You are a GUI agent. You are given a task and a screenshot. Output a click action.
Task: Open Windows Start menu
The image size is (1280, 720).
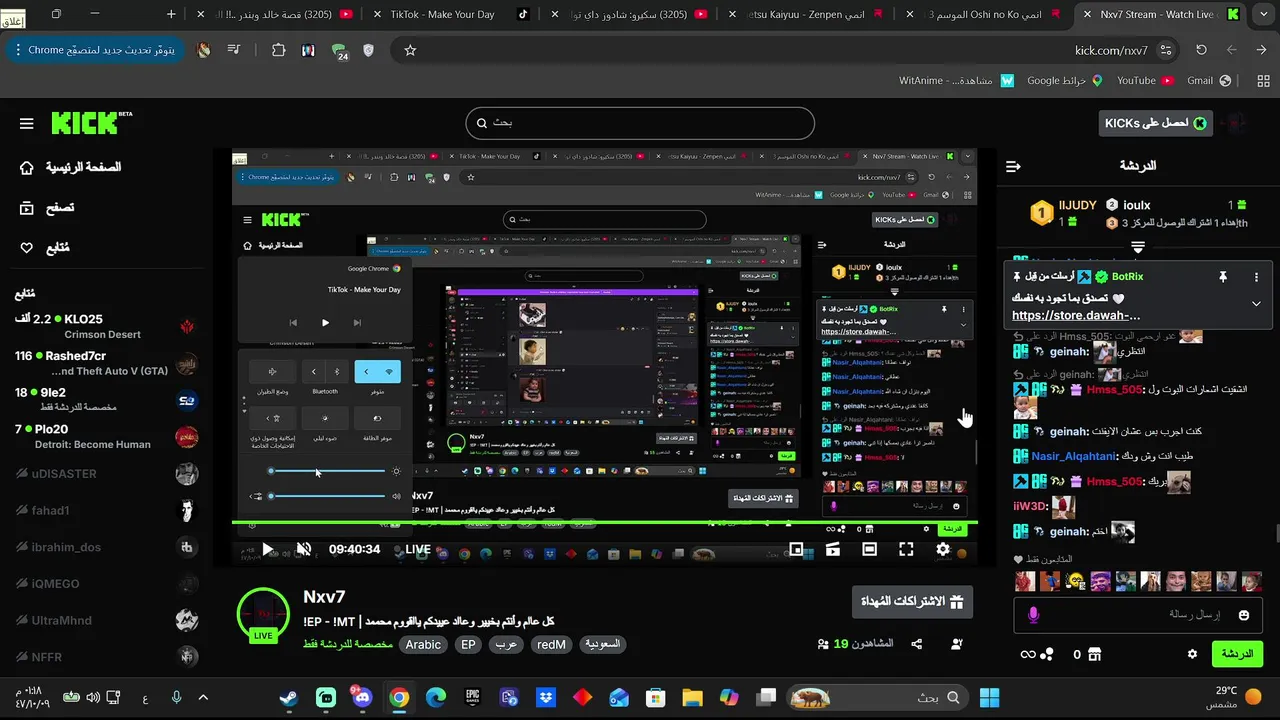tap(989, 697)
